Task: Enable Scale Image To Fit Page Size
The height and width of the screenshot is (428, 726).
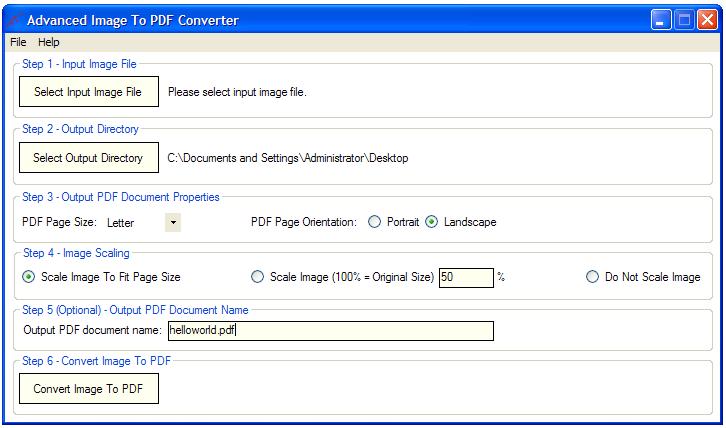Action: point(29,277)
